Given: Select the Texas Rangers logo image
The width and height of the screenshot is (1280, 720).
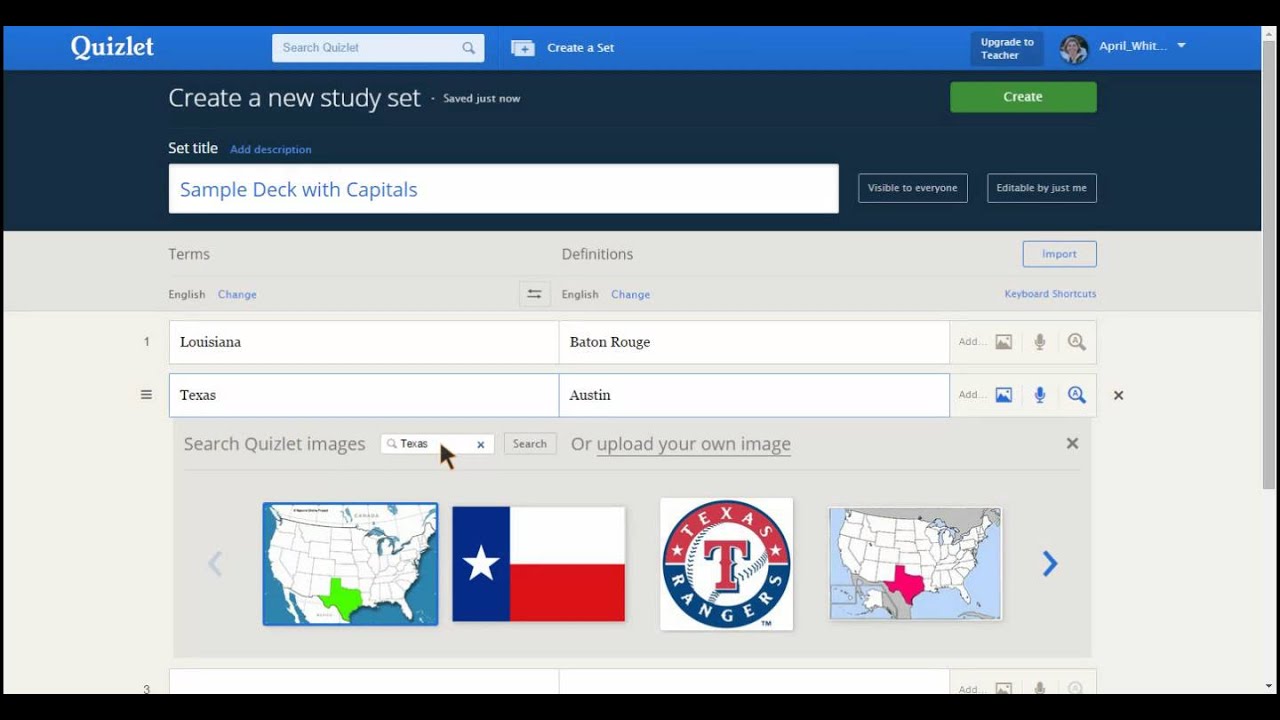Looking at the screenshot, I should (727, 564).
